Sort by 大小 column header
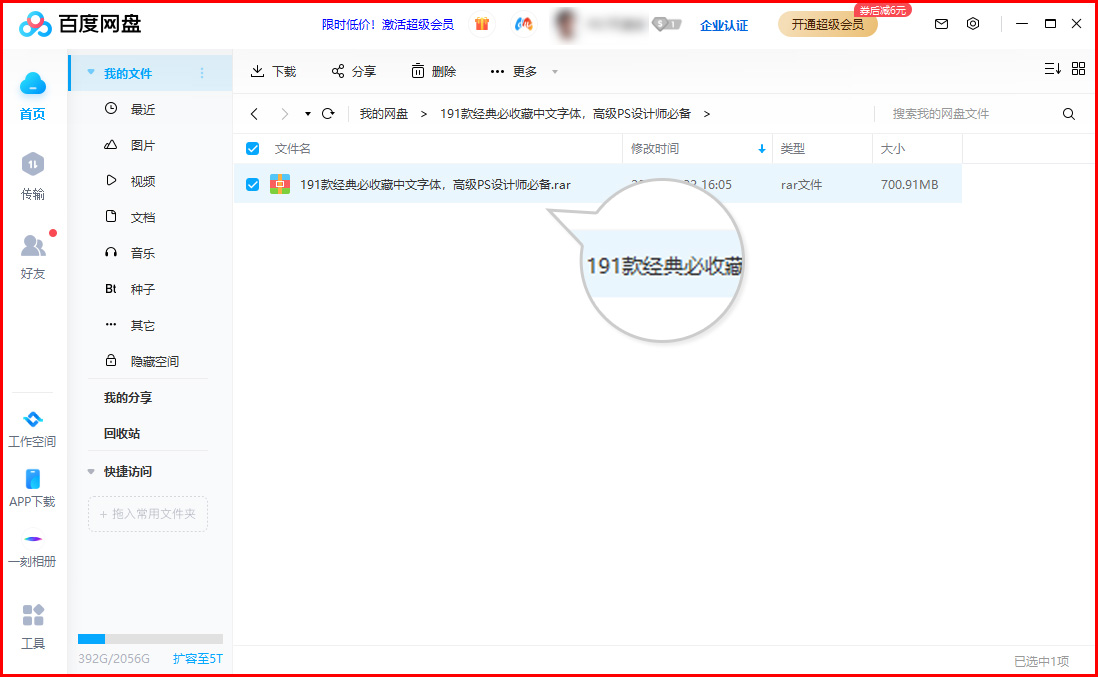Screen dimensions: 1098x677 (893, 148)
